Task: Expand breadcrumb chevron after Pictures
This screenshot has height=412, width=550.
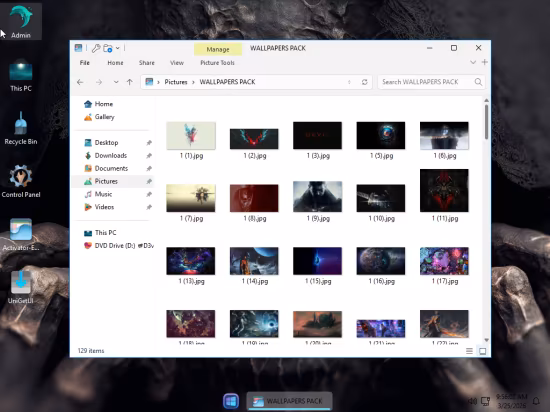Action: click(193, 82)
